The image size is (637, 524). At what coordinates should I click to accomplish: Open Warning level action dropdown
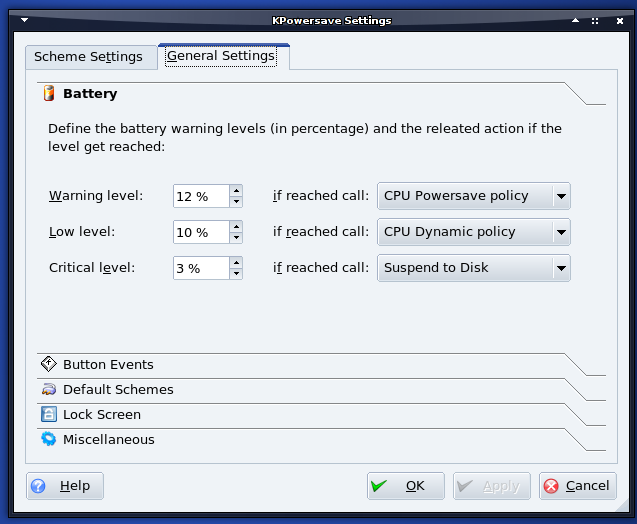474,196
